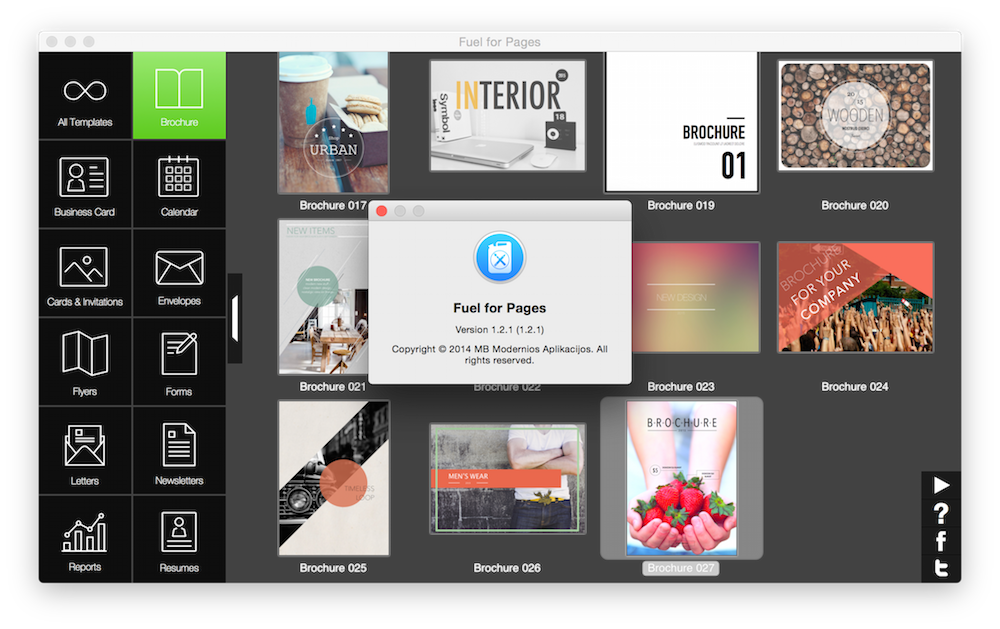Click the Fuel for Pages app icon
This screenshot has width=1000, height=629.
tap(500, 258)
